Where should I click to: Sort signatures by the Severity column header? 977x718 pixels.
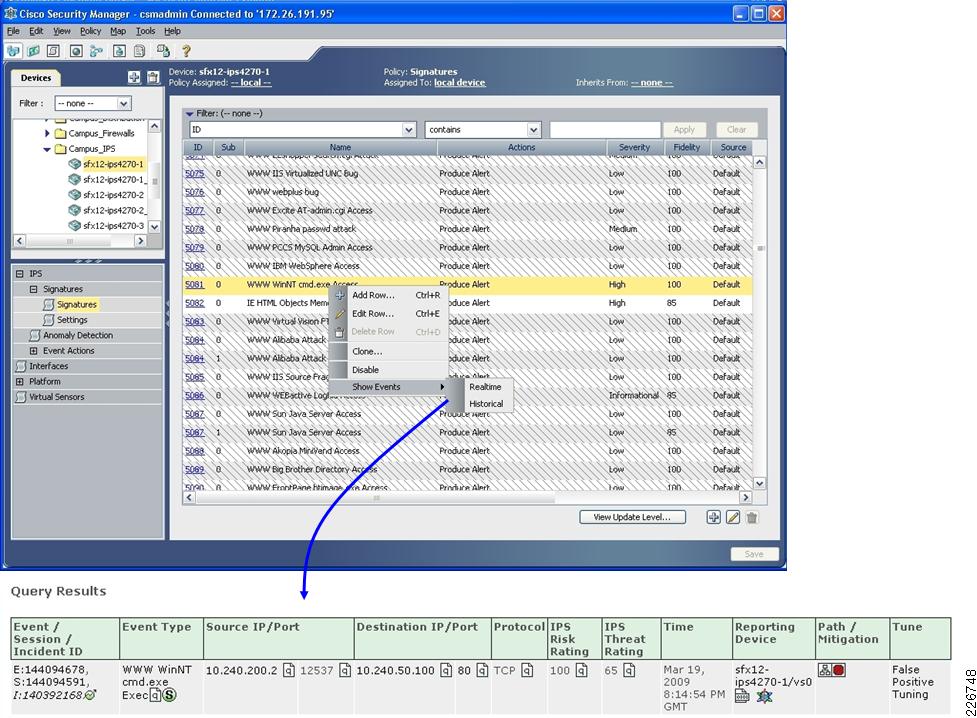pos(634,148)
